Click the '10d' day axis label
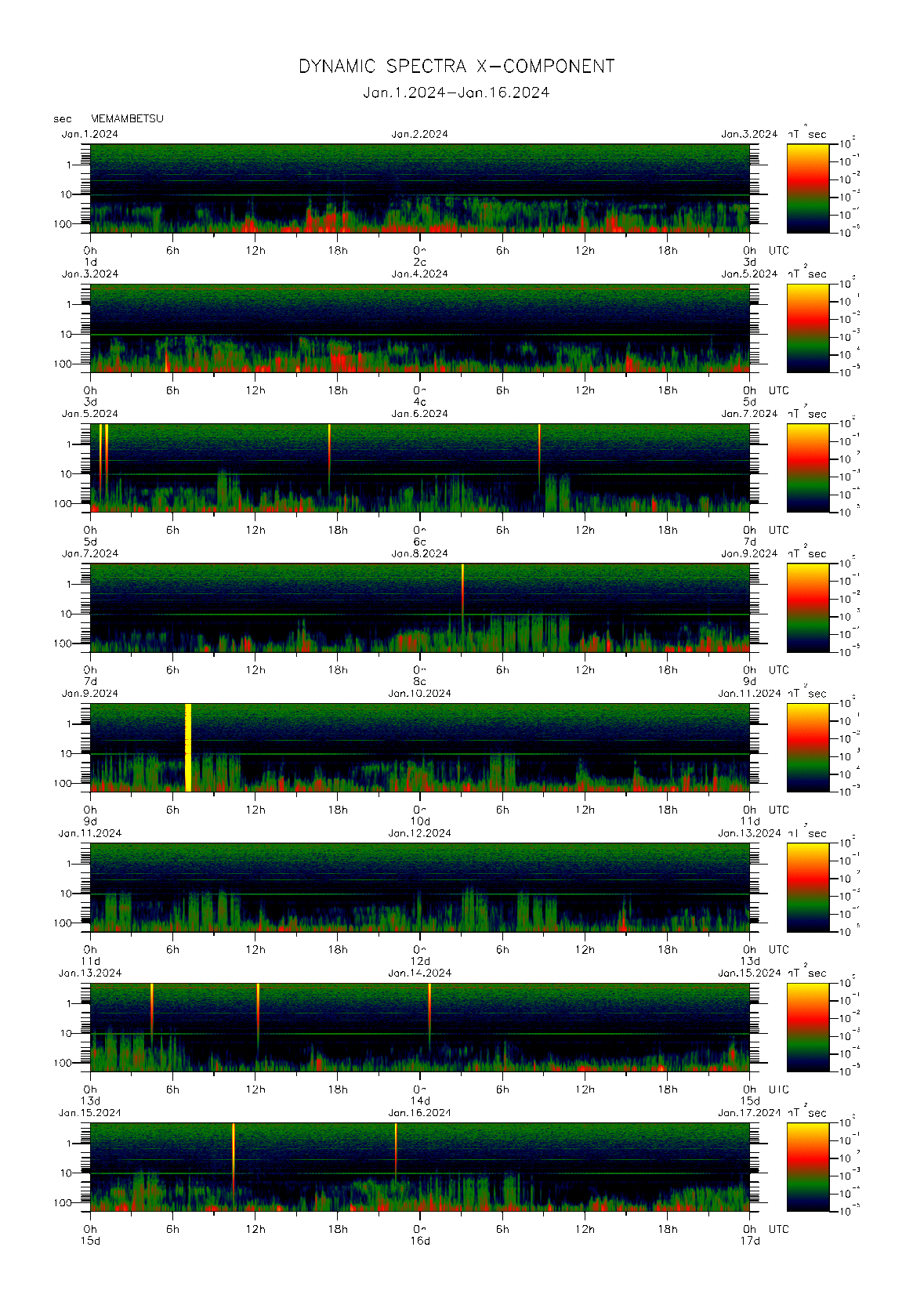The image size is (913, 1316). coord(420,821)
